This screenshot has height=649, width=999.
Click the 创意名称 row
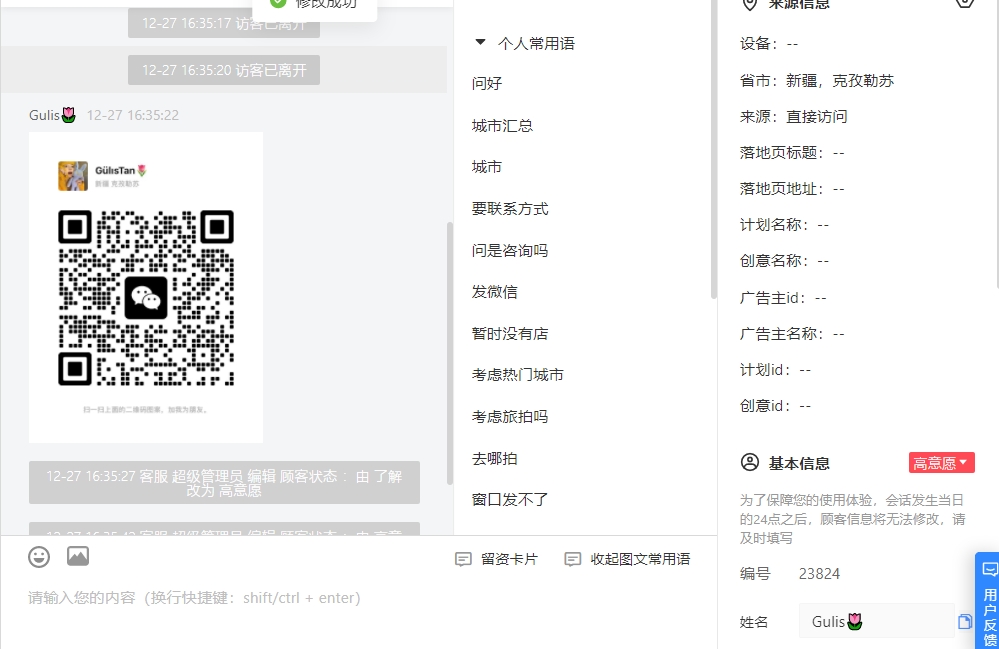[x=784, y=260]
